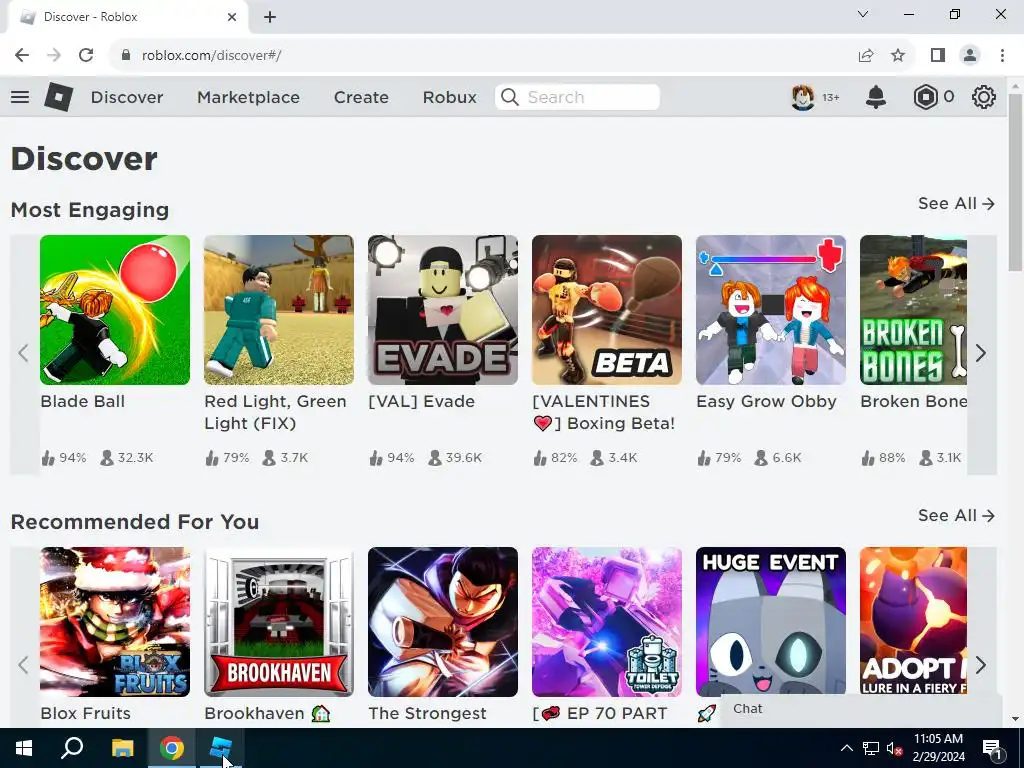Open the Robux nav item
Viewport: 1024px width, 768px height.
point(449,97)
